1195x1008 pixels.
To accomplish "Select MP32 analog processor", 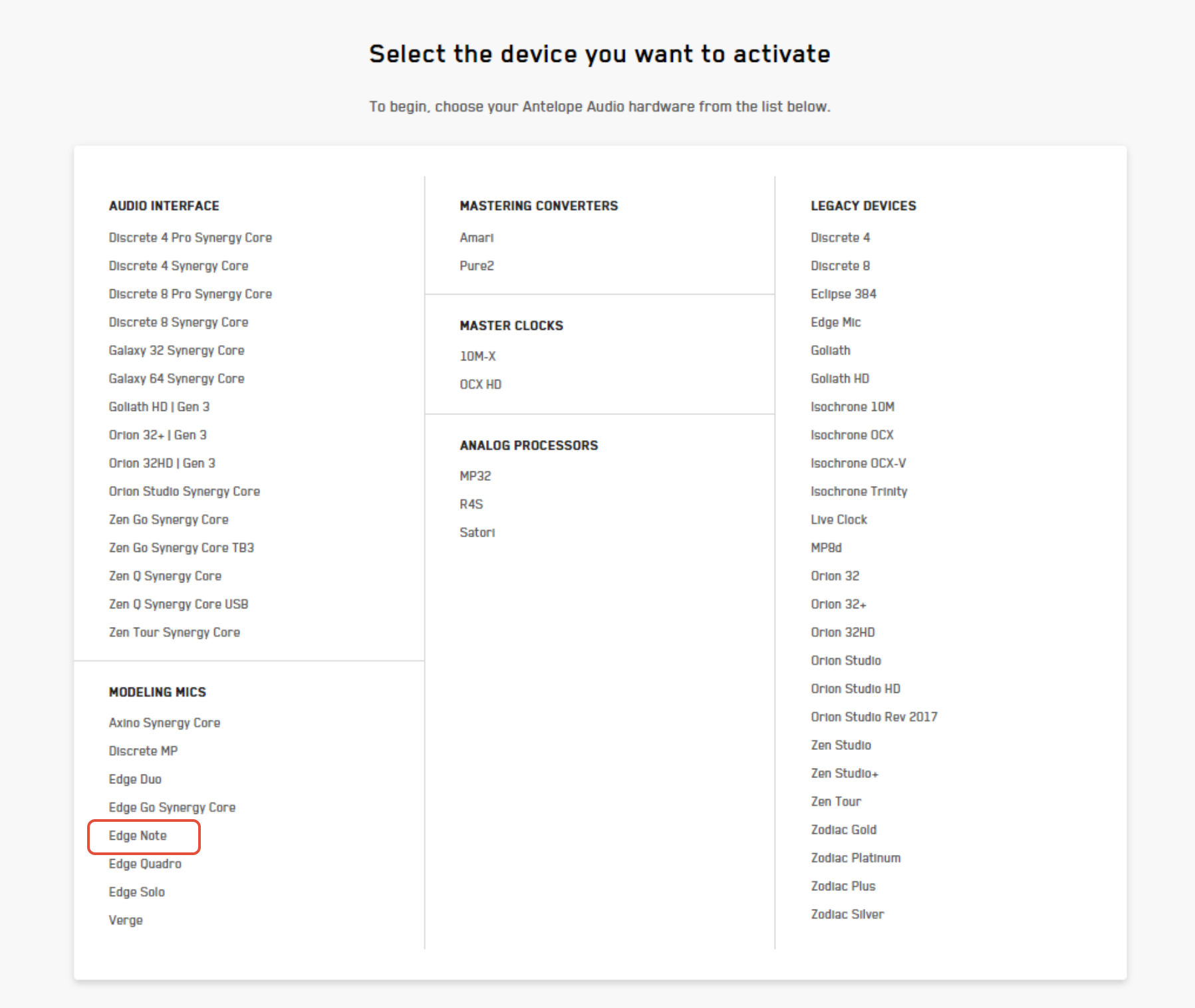I will click(475, 476).
